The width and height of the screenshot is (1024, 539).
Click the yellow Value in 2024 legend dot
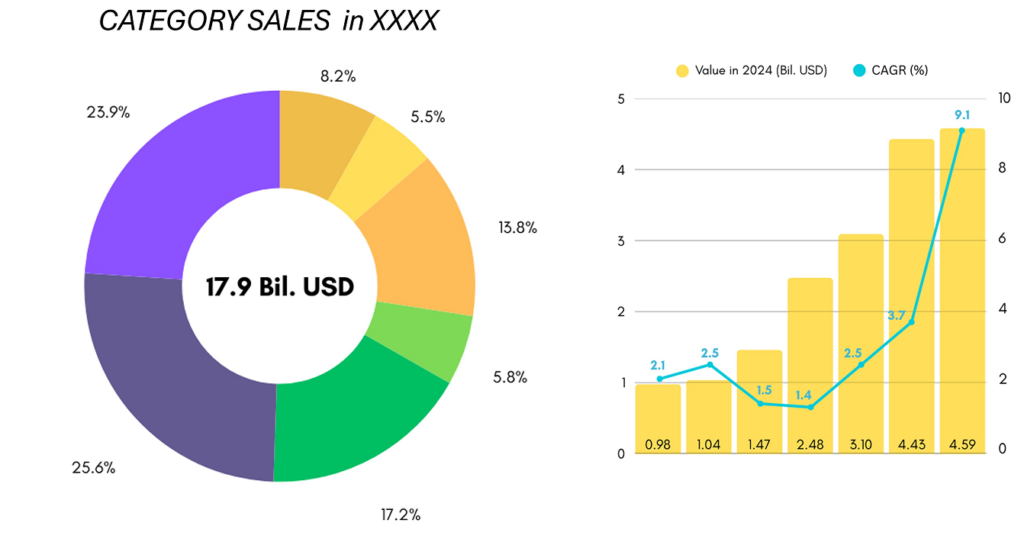pos(682,71)
